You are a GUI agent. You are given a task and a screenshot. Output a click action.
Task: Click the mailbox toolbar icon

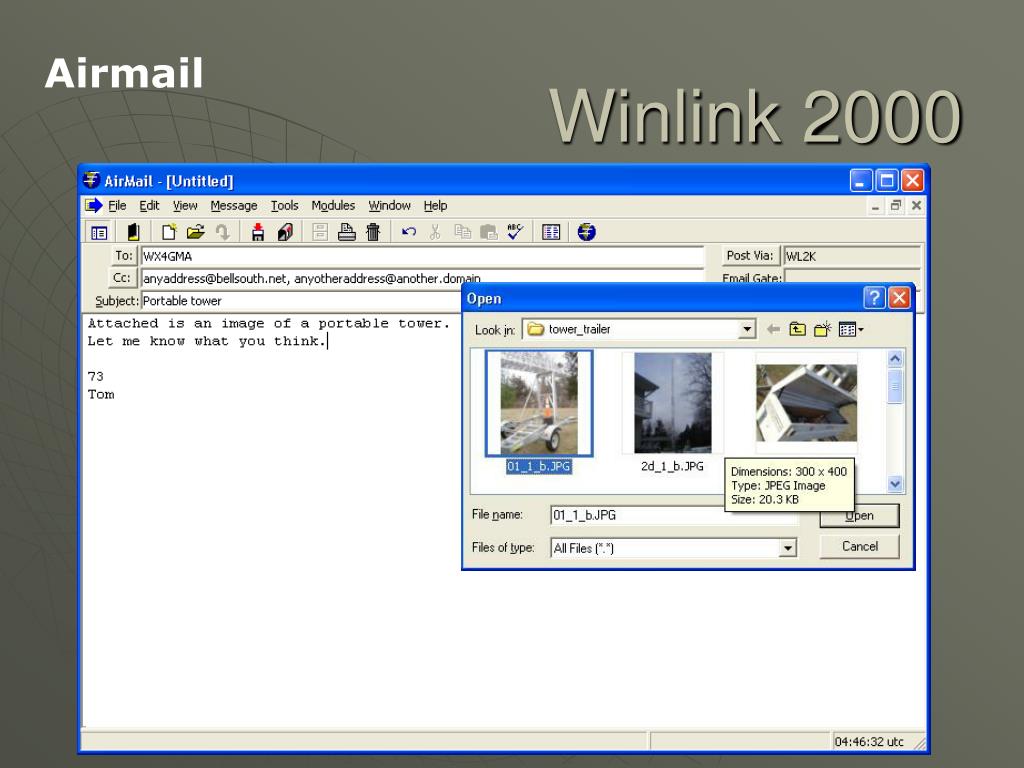point(285,232)
